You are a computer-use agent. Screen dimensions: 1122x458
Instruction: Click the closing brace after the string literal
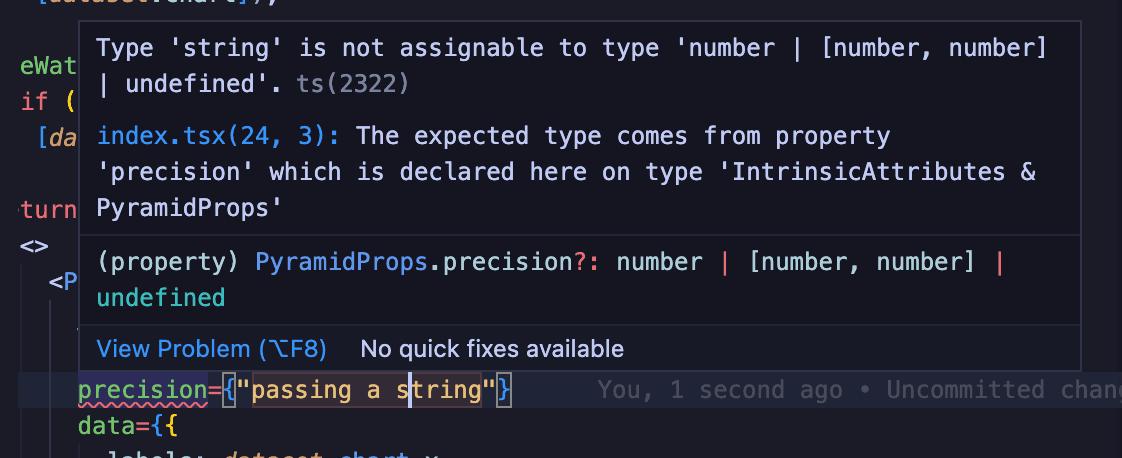coord(505,389)
